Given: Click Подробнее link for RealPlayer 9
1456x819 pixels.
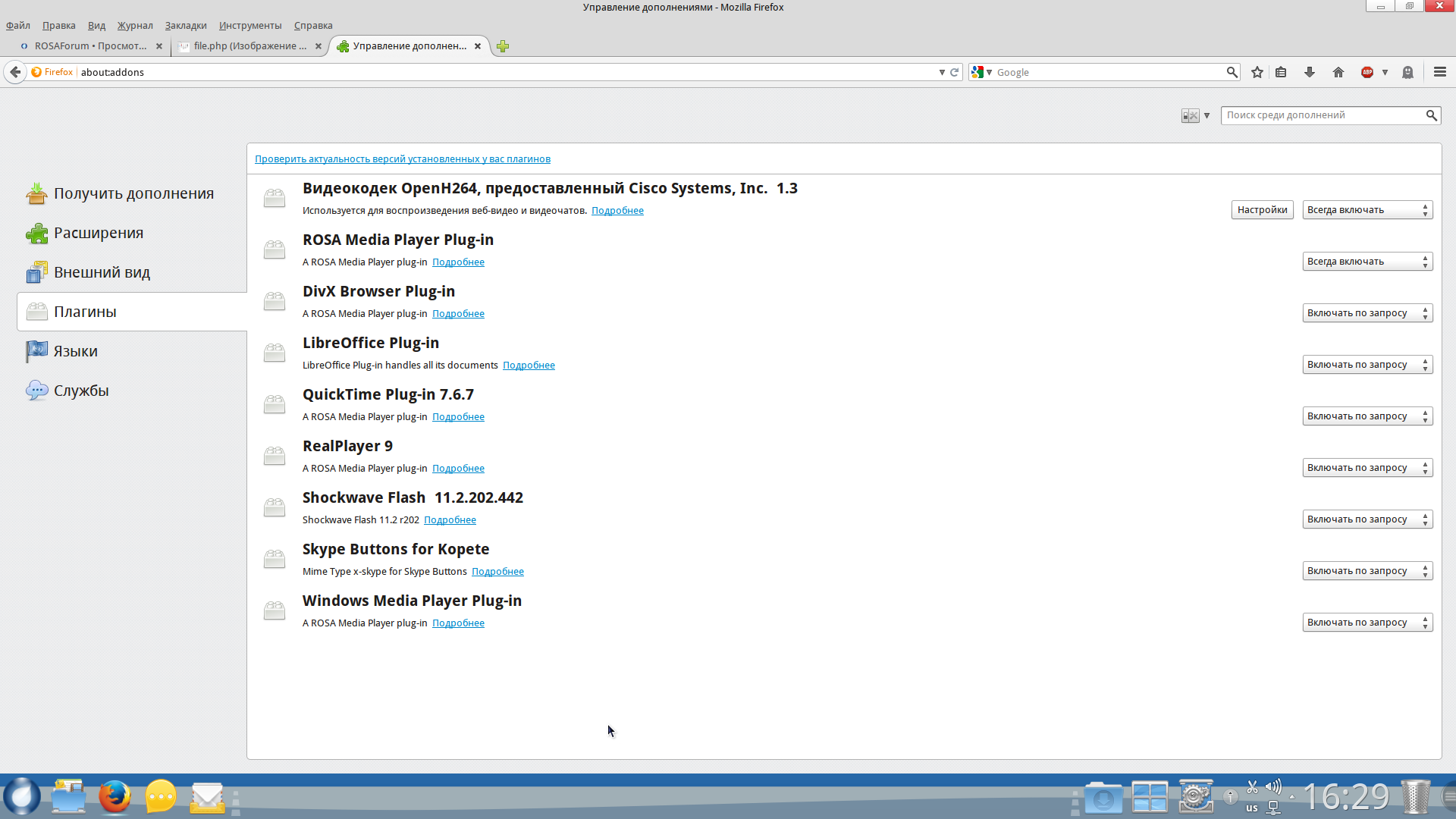Looking at the screenshot, I should [458, 468].
